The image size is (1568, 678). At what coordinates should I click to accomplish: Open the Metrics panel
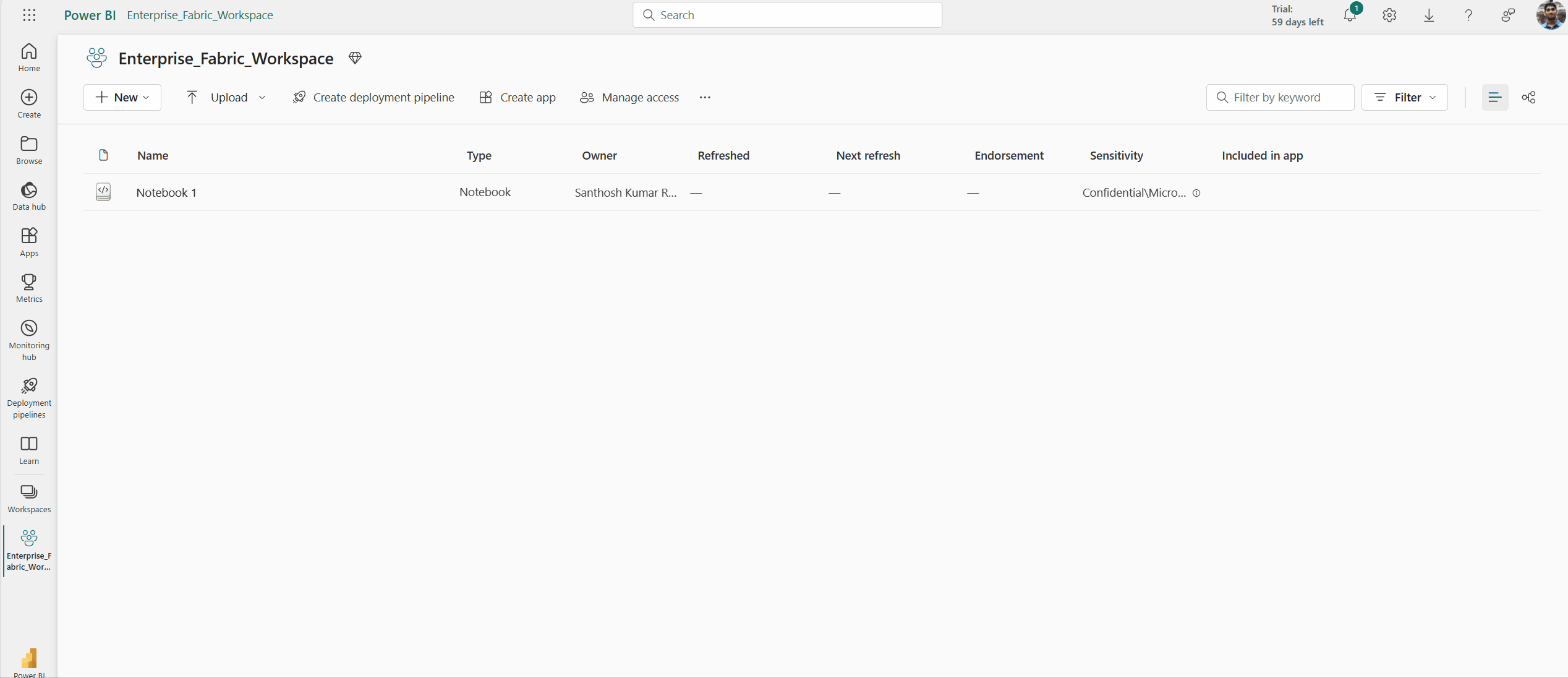coord(28,287)
